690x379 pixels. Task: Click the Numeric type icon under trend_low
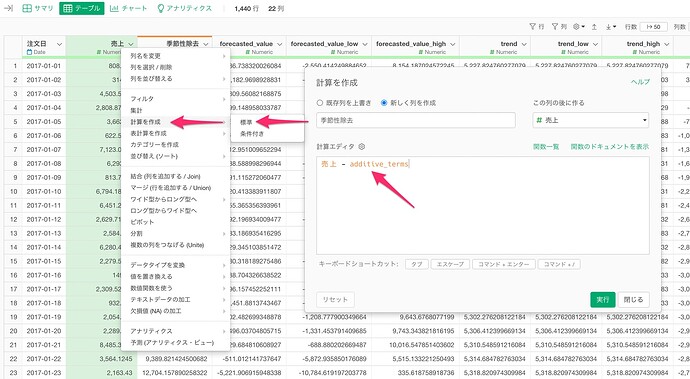click(563, 52)
